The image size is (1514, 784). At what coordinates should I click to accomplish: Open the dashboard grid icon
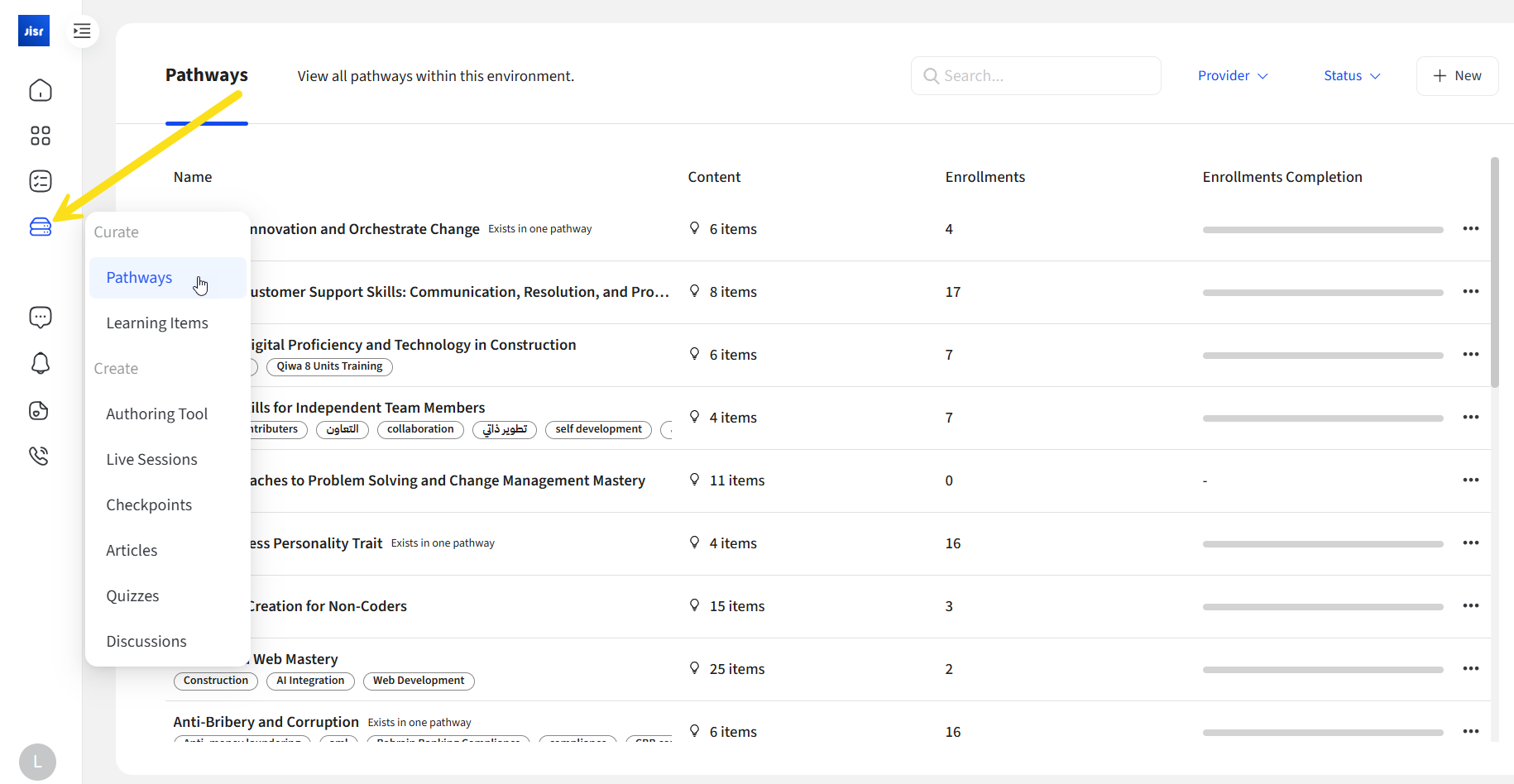click(x=41, y=136)
